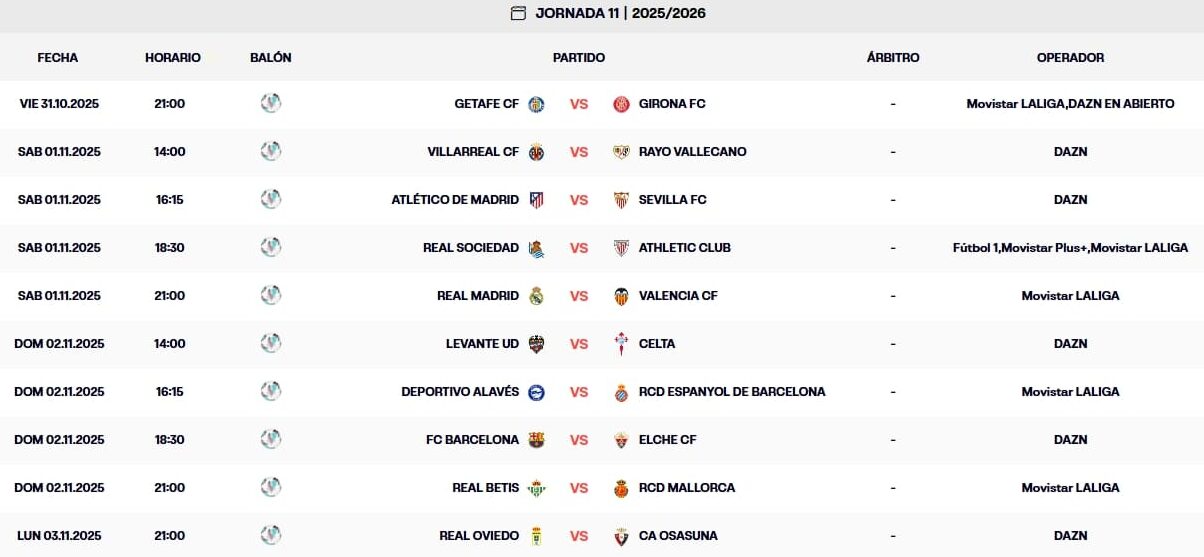
Task: Click the FC Barcelona crest icon
Action: click(537, 440)
